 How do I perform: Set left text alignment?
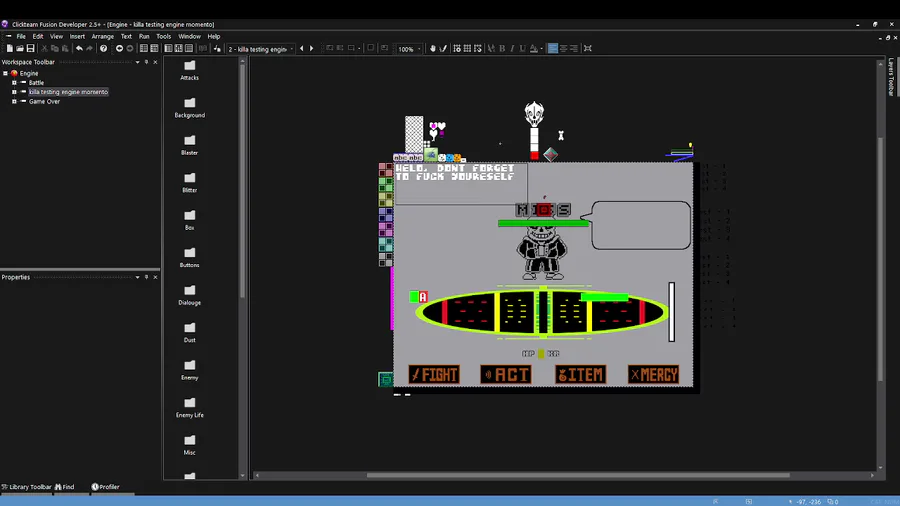[x=553, y=49]
